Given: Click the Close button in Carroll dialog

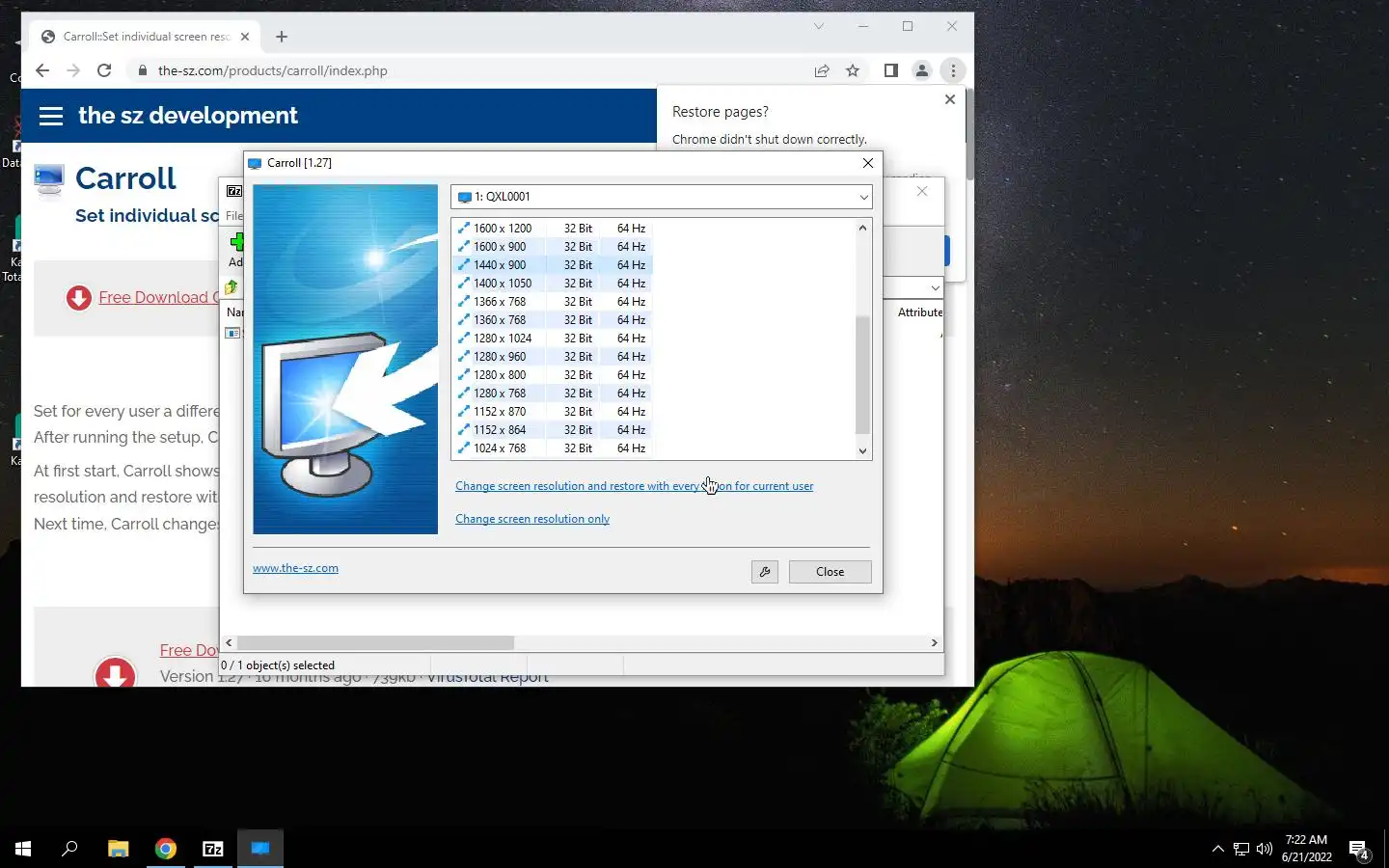Looking at the screenshot, I should (x=830, y=572).
